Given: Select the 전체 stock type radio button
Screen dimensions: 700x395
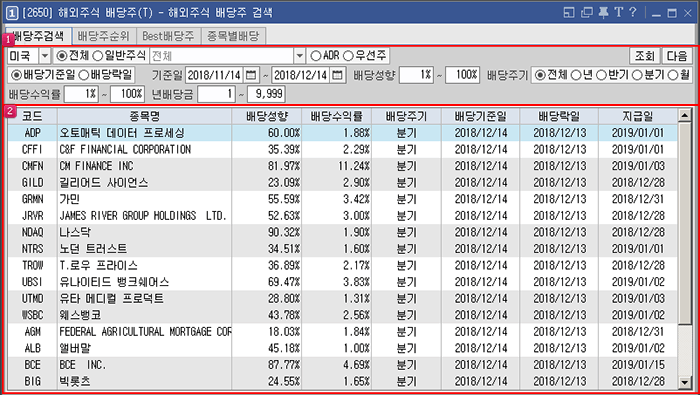Looking at the screenshot, I should click(x=62, y=56).
